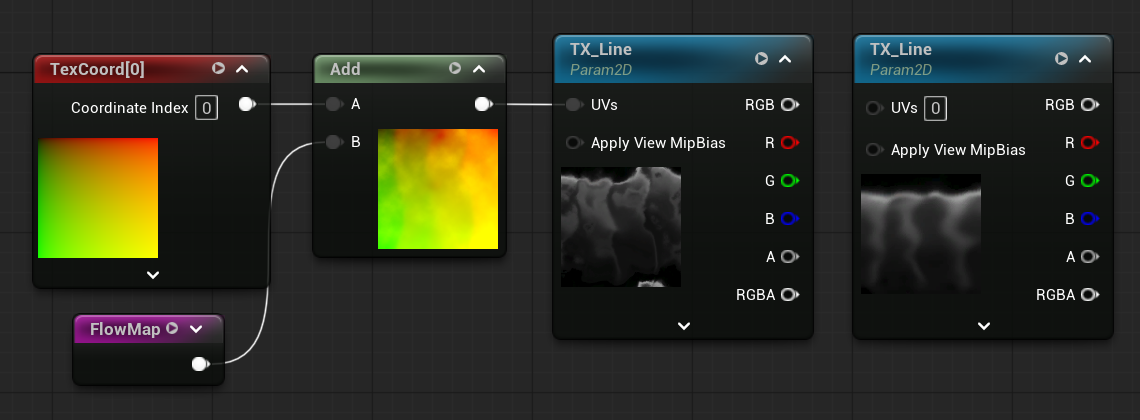Toggle live preview on FlowMap node
Image resolution: width=1140 pixels, height=420 pixels.
[x=172, y=328]
